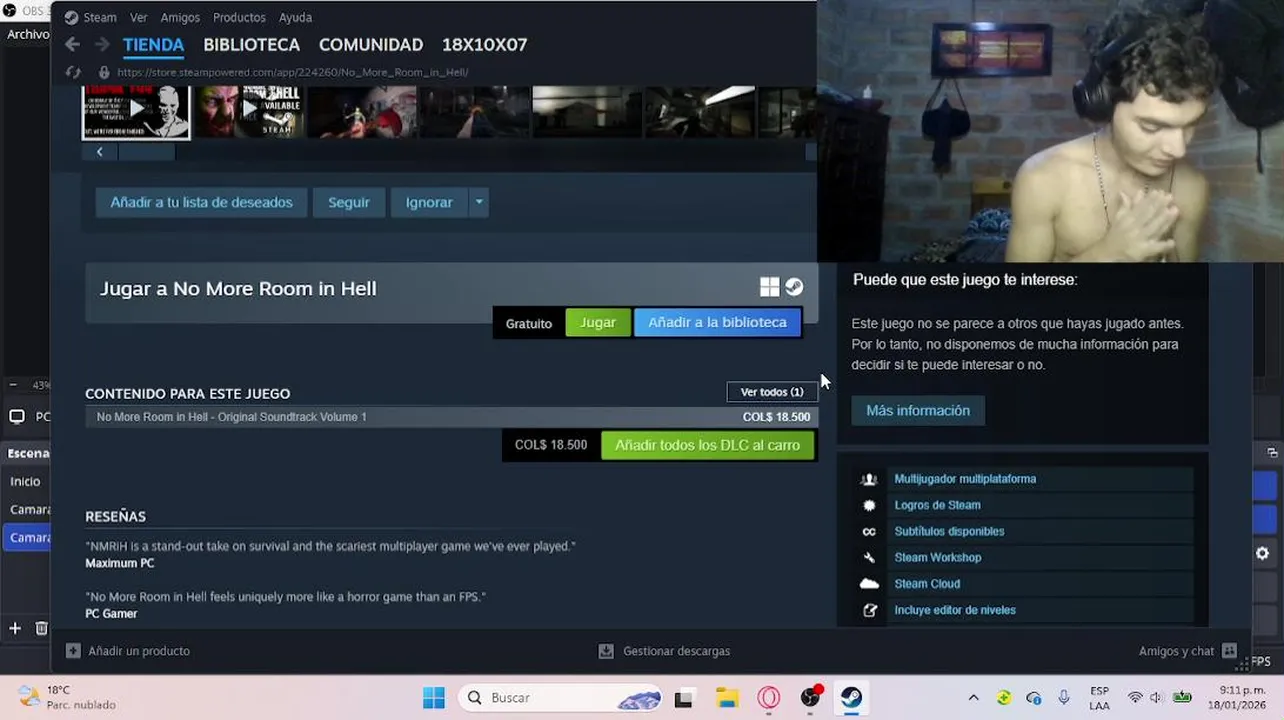Click the Buscar taskbar search box
The height and width of the screenshot is (720, 1284).
tap(562, 698)
